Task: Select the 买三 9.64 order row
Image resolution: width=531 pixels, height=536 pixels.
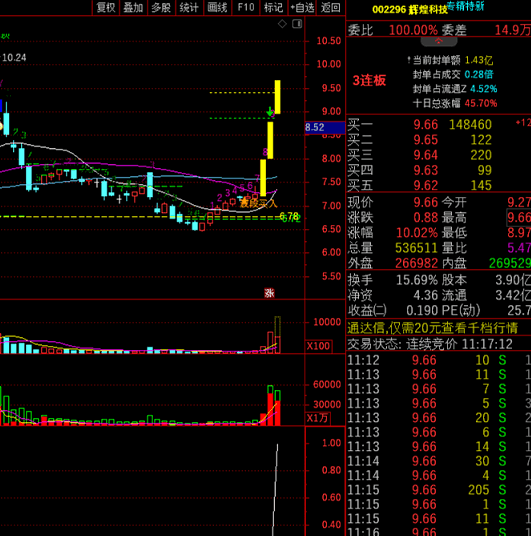Action: pyautogui.click(x=438, y=155)
